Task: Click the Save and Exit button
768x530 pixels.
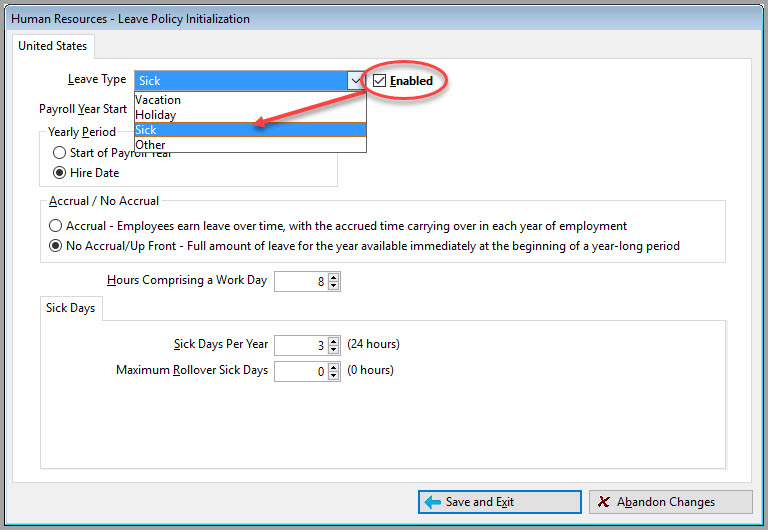Action: tap(500, 502)
